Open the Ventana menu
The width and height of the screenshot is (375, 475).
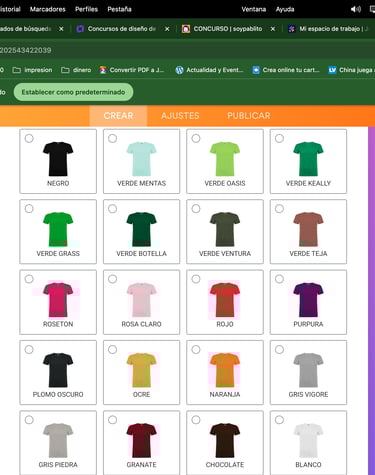point(254,9)
